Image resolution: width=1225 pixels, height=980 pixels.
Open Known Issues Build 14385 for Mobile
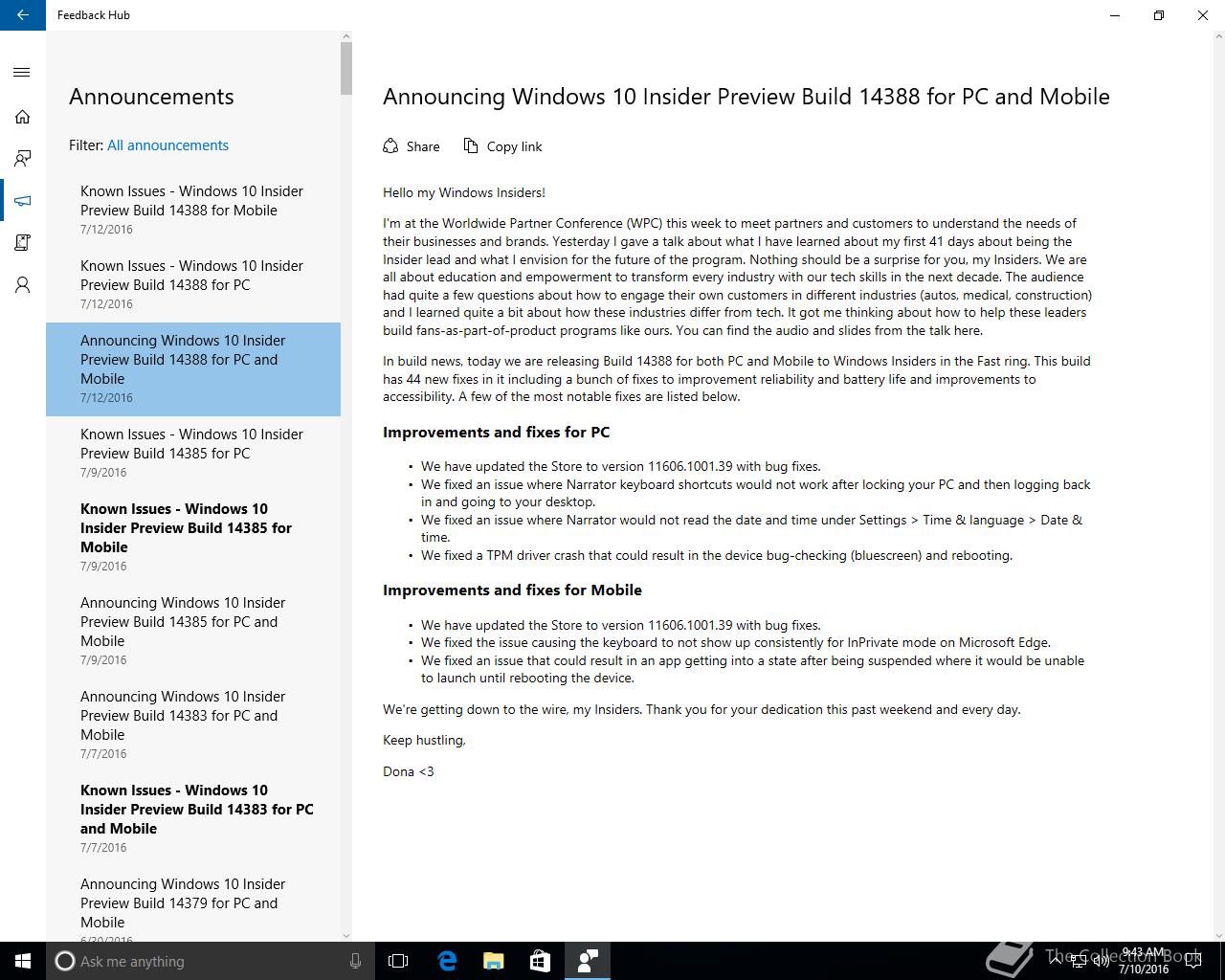coord(193,537)
